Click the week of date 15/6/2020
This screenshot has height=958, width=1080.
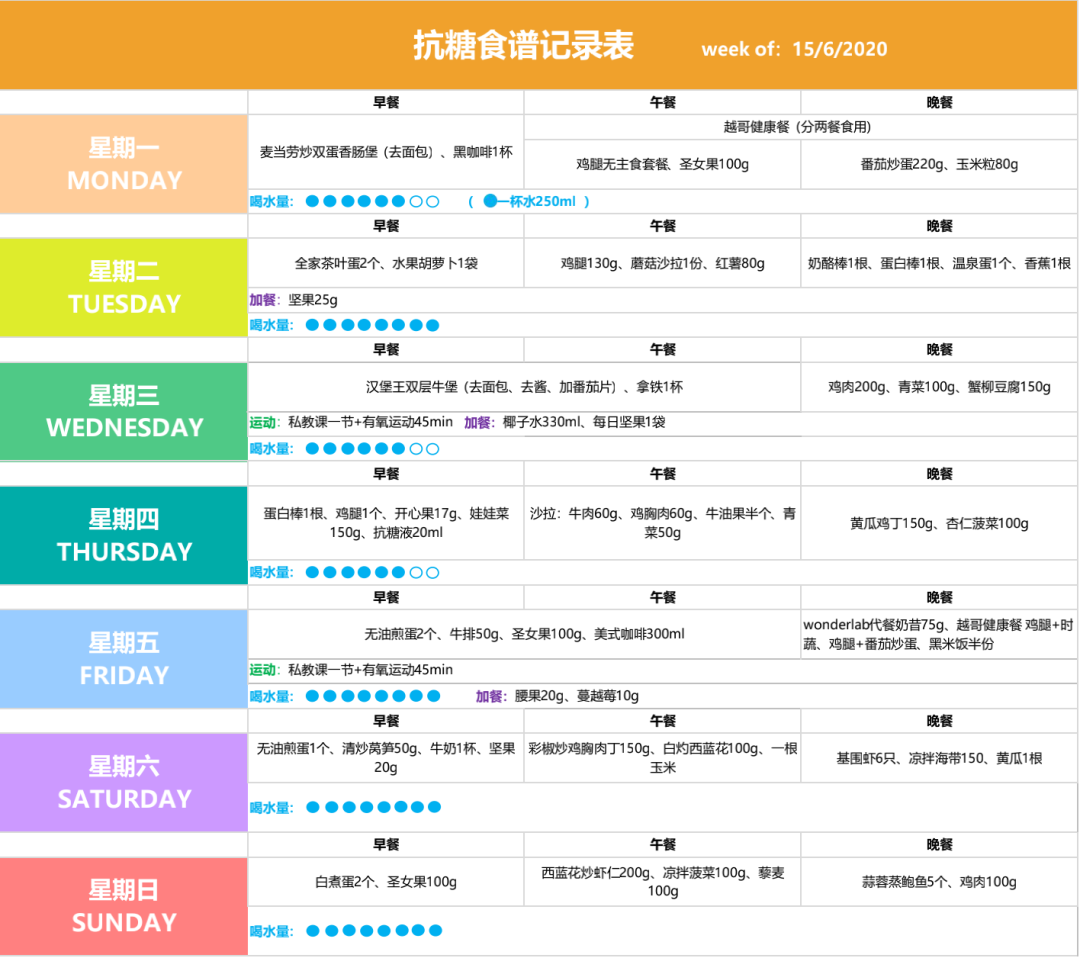click(x=839, y=49)
